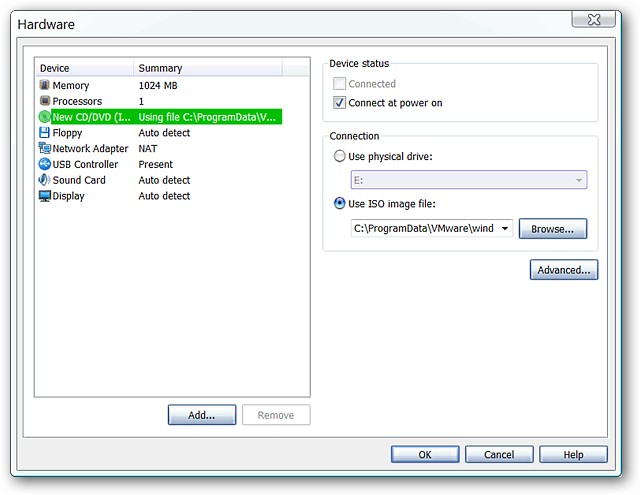The height and width of the screenshot is (495, 640).
Task: Close the Hardware dialog window
Action: coord(594,19)
